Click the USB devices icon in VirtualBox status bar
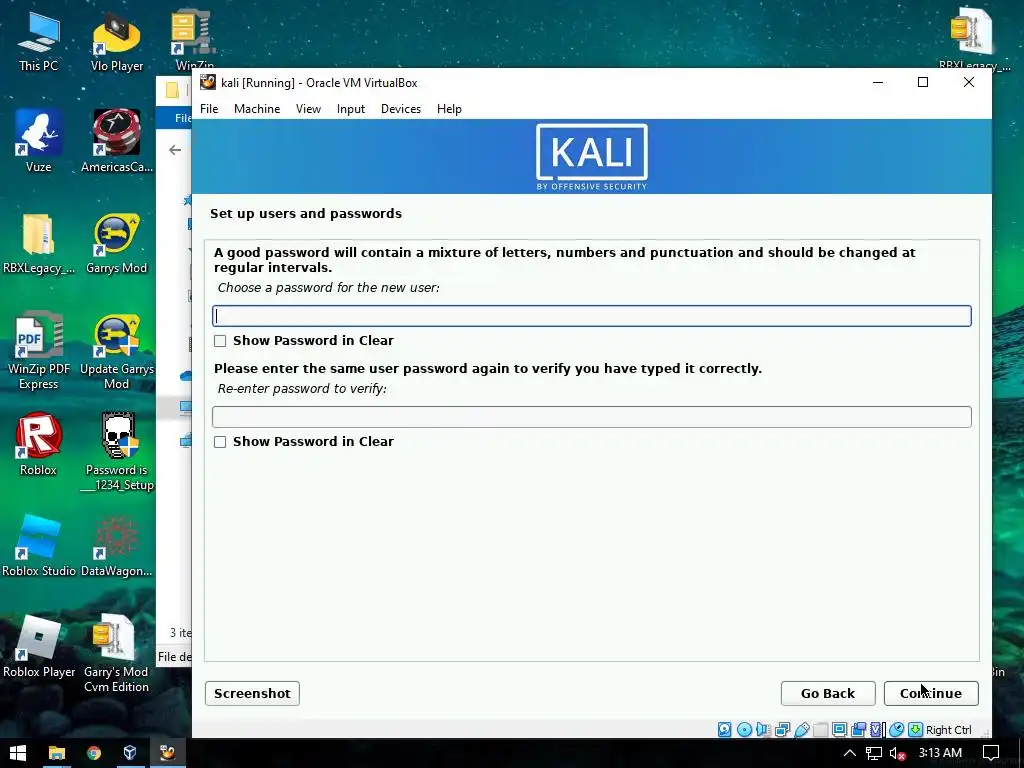The image size is (1024, 768). click(x=801, y=729)
